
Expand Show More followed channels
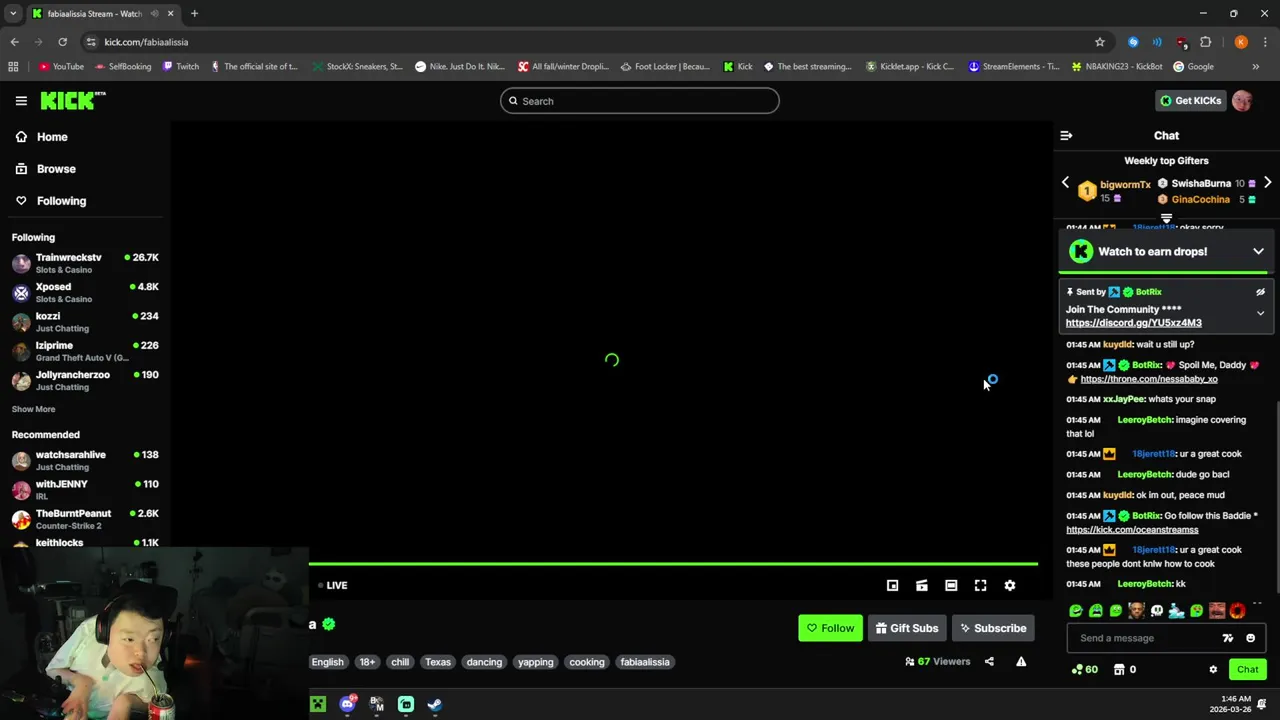tap(33, 409)
